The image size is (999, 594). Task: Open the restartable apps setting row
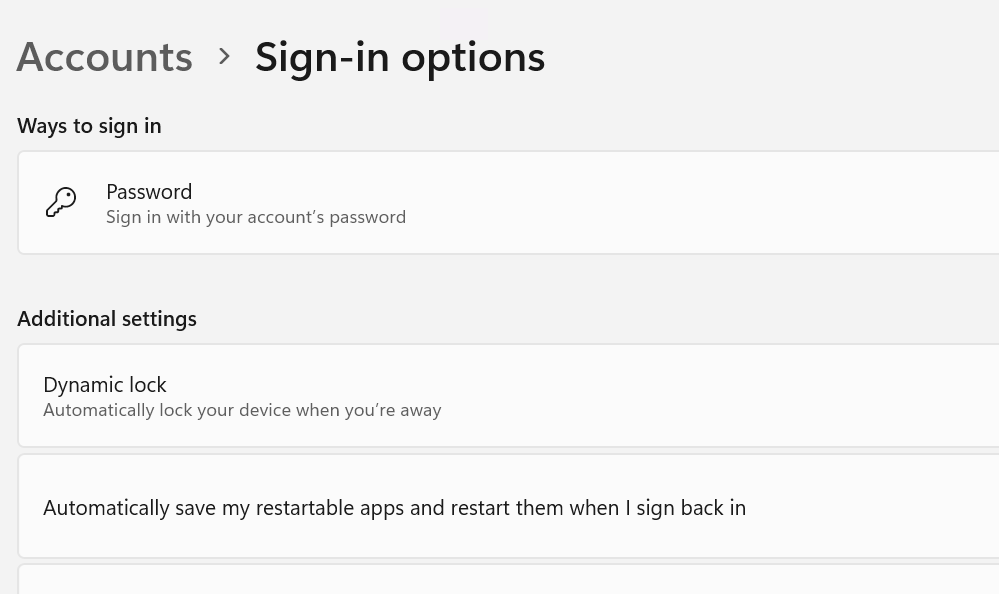click(x=508, y=507)
